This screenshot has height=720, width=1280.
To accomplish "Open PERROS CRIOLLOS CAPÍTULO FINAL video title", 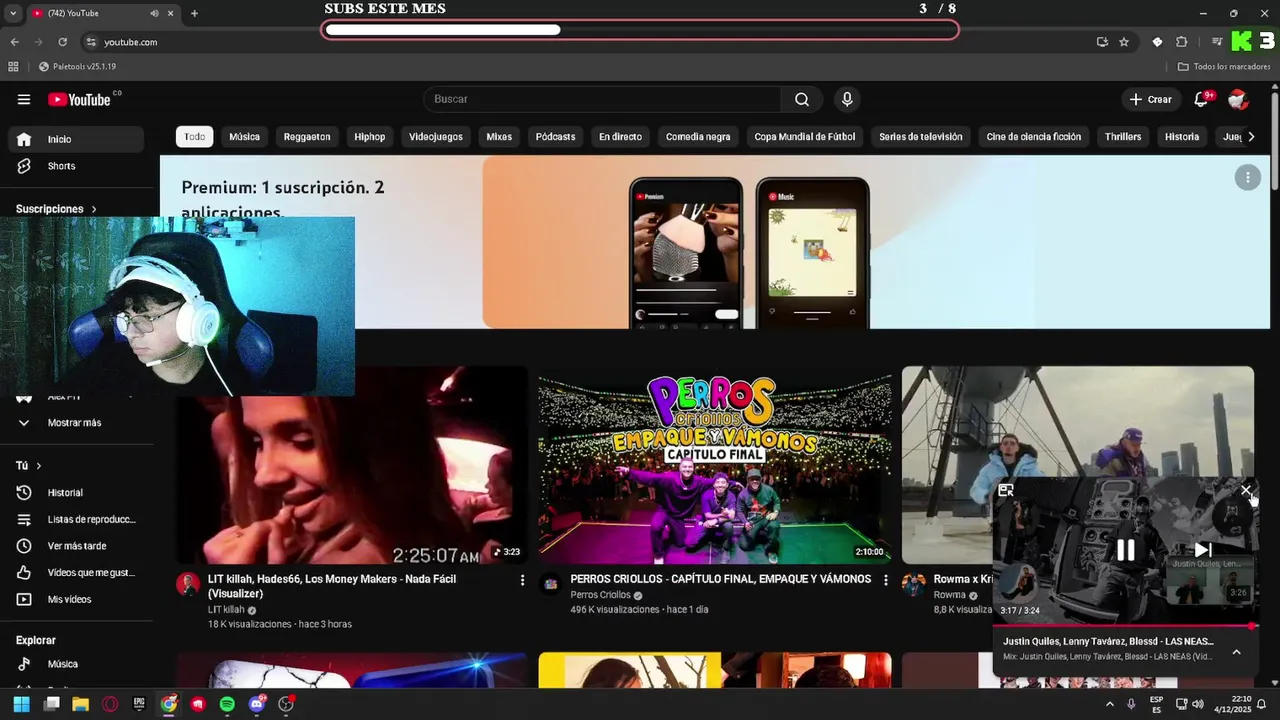I will pyautogui.click(x=720, y=579).
